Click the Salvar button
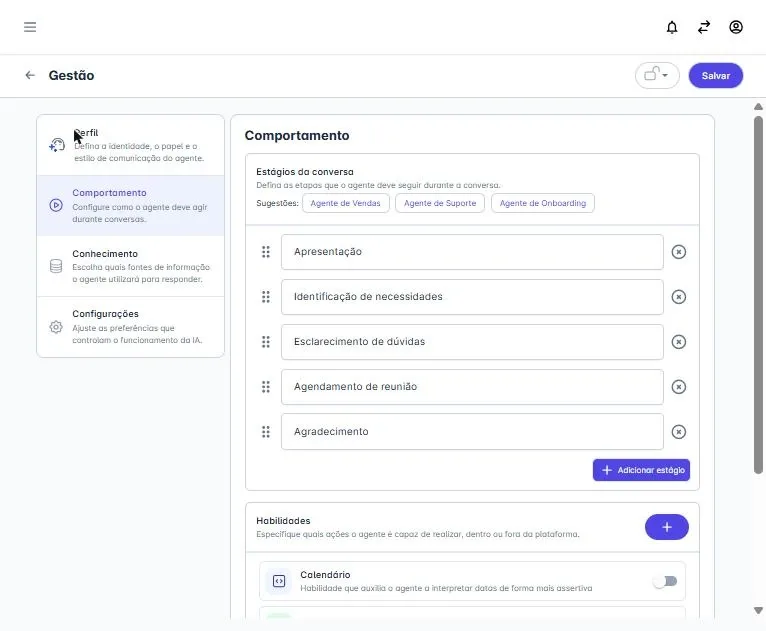 pyautogui.click(x=715, y=76)
